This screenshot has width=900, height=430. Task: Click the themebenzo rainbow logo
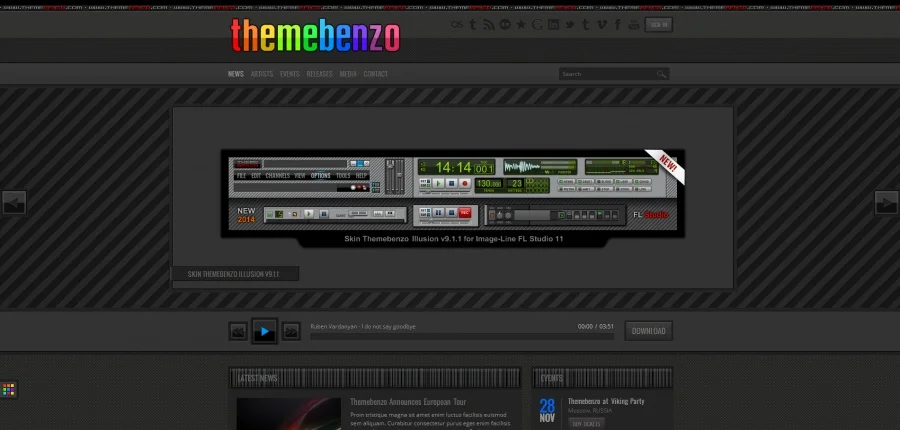(315, 35)
